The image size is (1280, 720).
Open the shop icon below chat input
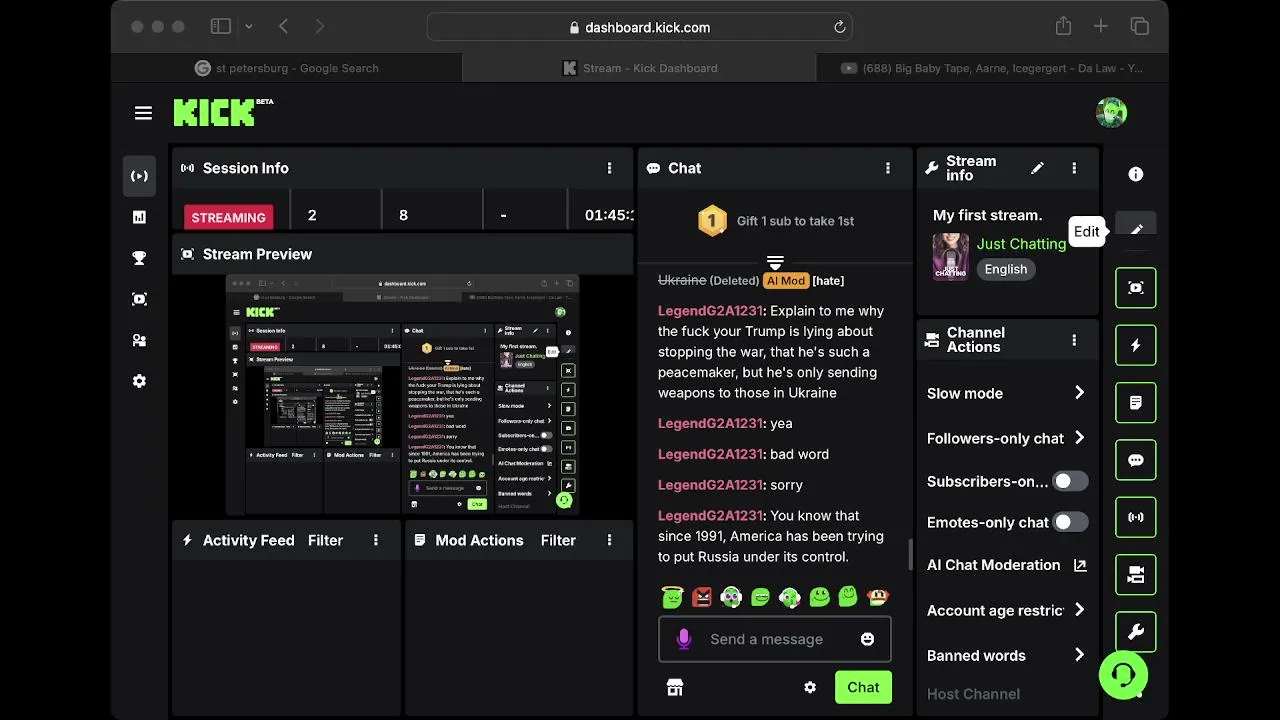pyautogui.click(x=675, y=687)
